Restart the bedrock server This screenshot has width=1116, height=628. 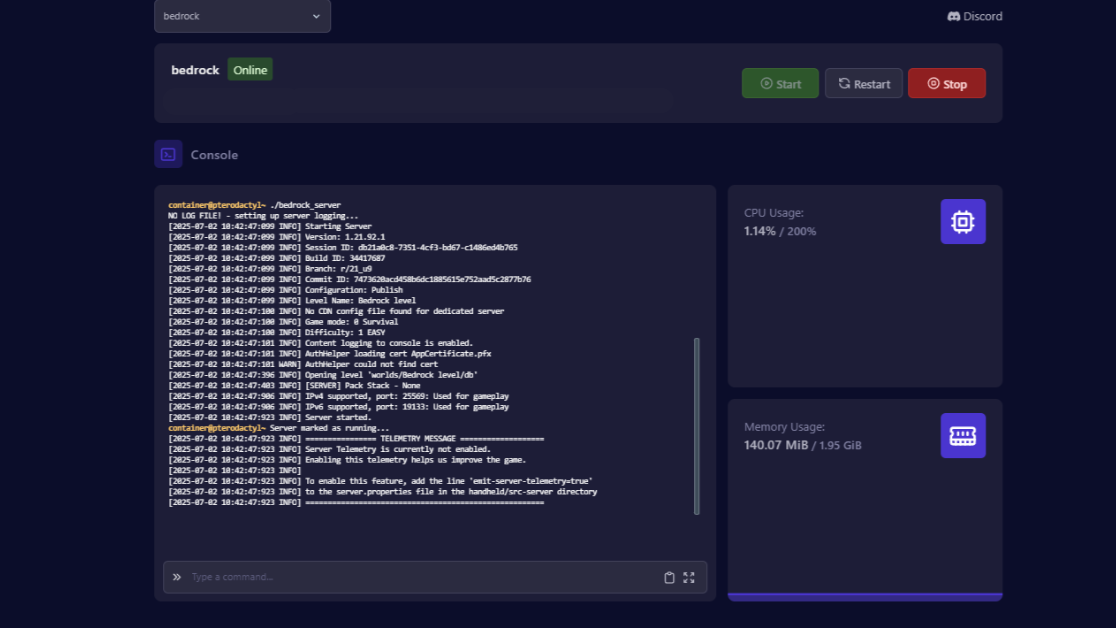pyautogui.click(x=863, y=84)
